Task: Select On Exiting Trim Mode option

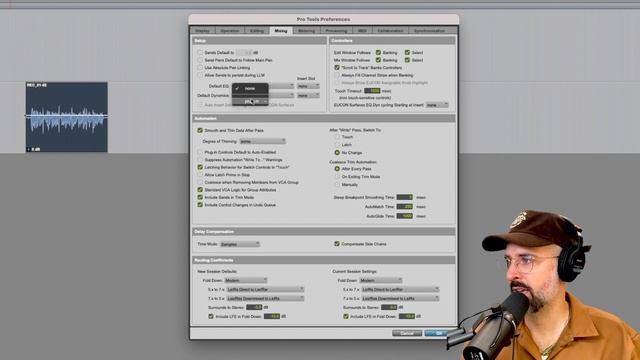Action: (337, 177)
